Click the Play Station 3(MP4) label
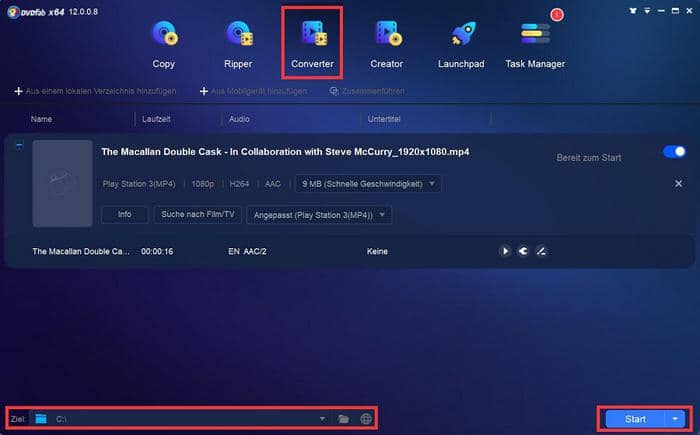Viewport: 700px width, 435px height. click(x=139, y=184)
